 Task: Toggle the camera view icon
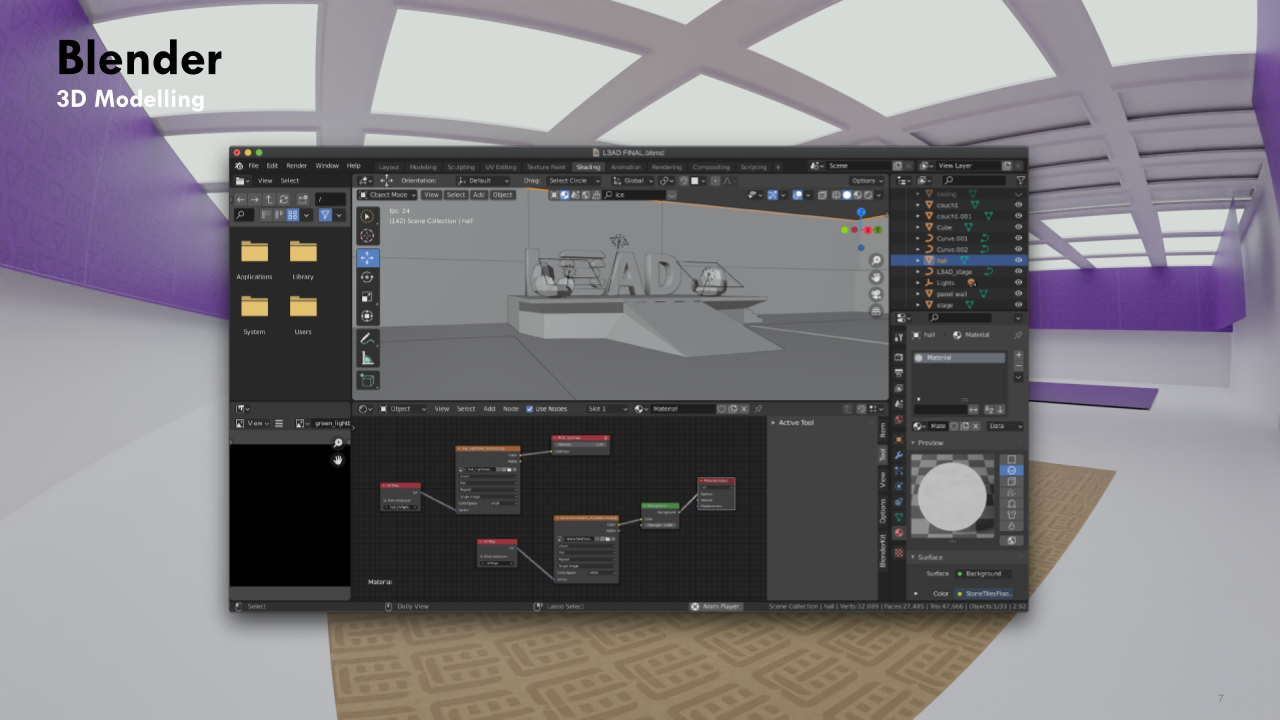(876, 294)
